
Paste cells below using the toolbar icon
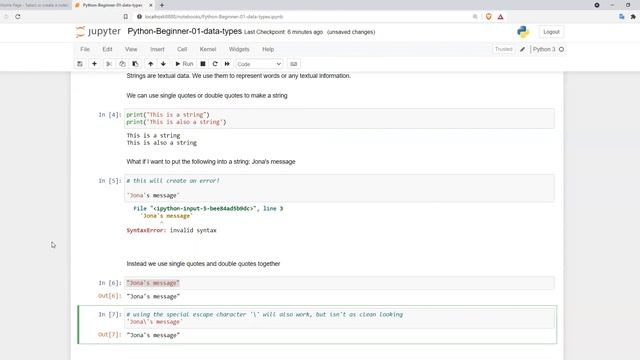(135, 64)
